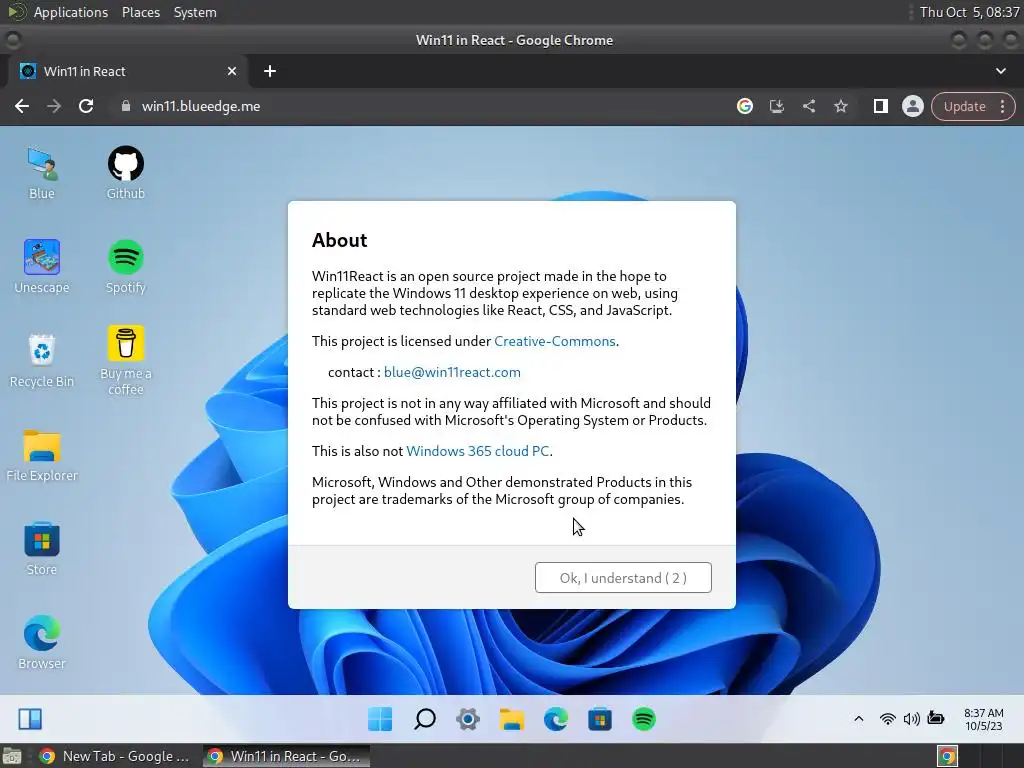The image size is (1024, 768).
Task: Click Ok, I understand button
Action: pos(623,577)
